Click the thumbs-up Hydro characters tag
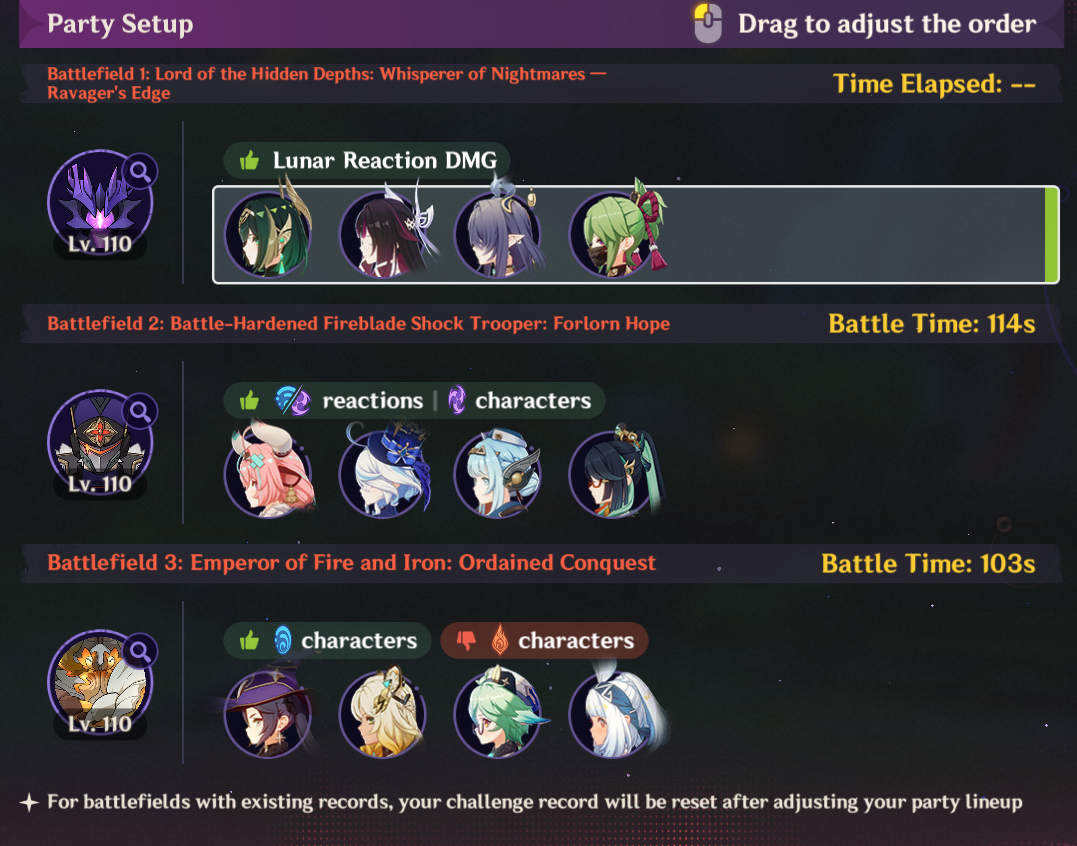 (x=327, y=641)
